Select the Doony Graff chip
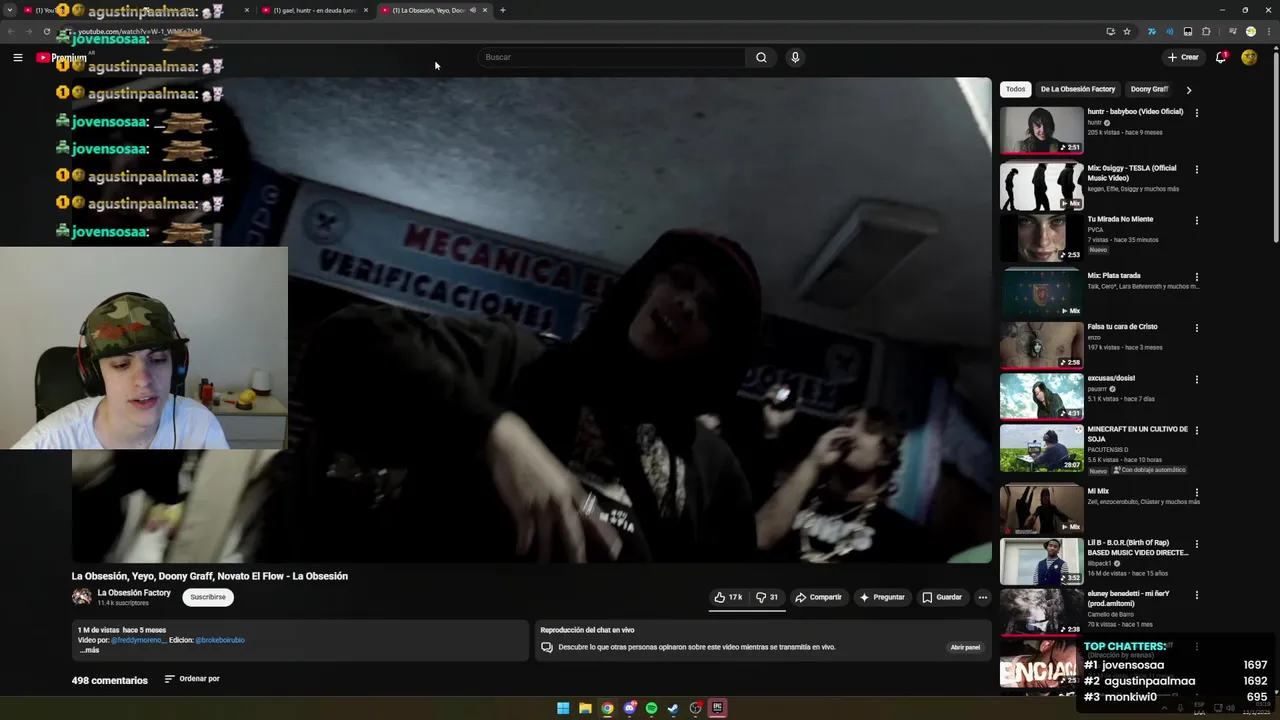This screenshot has width=1280, height=720. tap(1149, 89)
